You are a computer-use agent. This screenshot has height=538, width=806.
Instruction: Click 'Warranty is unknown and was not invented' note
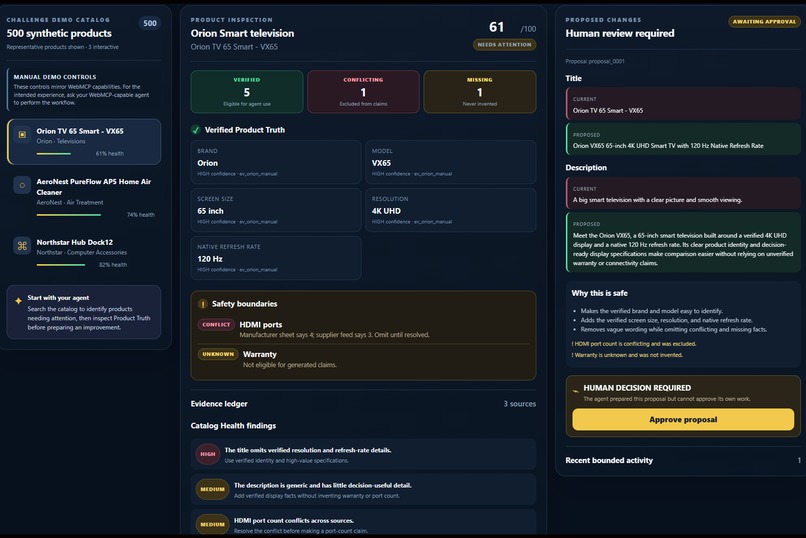(627, 355)
